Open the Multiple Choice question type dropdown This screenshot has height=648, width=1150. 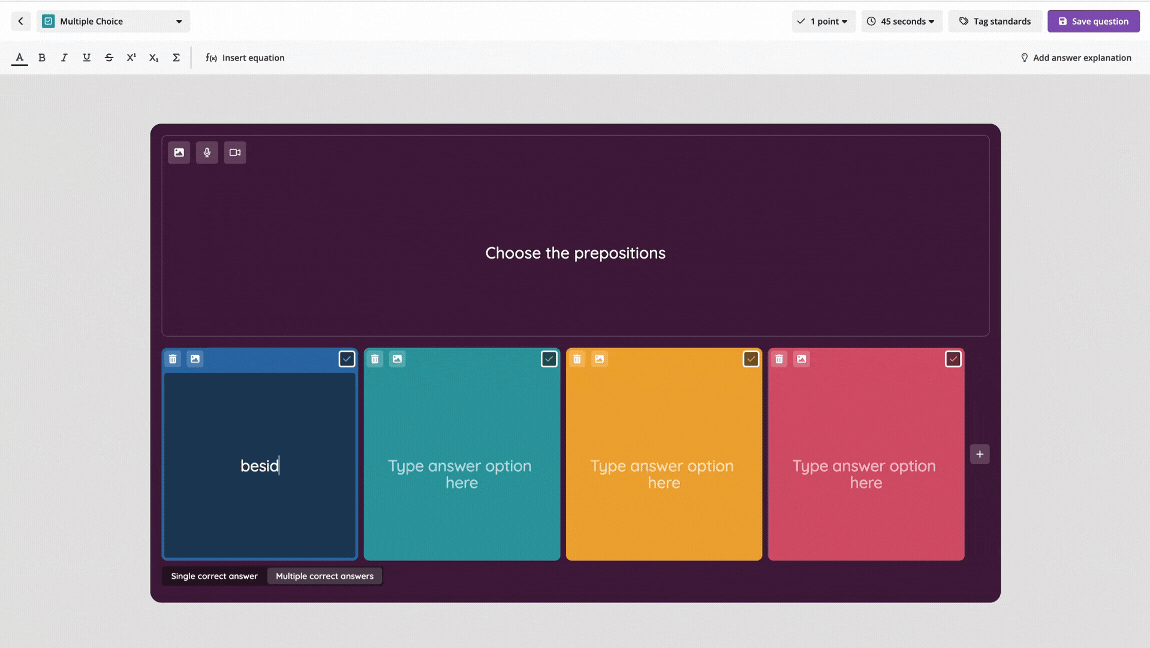[113, 21]
